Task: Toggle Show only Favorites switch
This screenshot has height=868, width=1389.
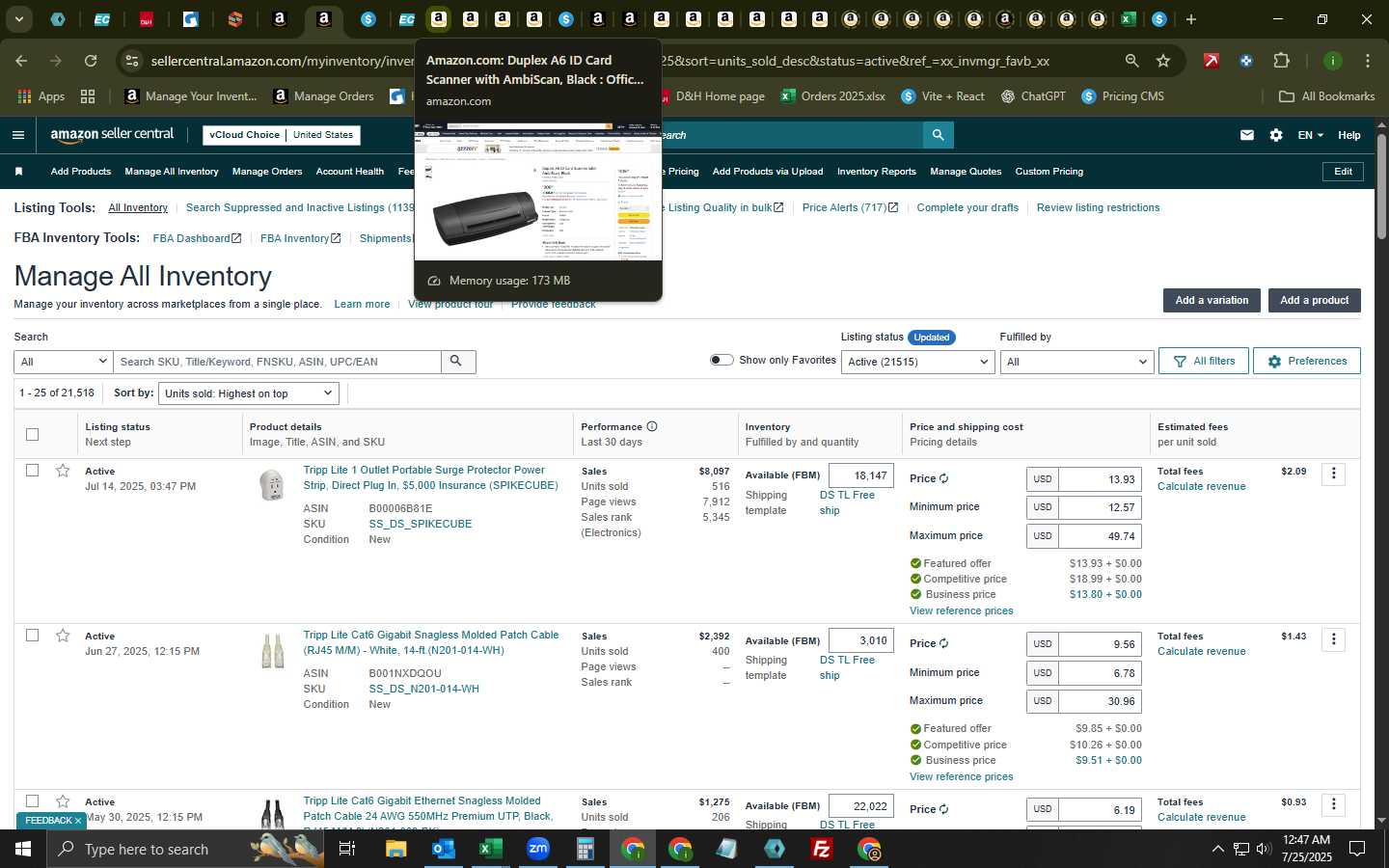Action: click(722, 360)
